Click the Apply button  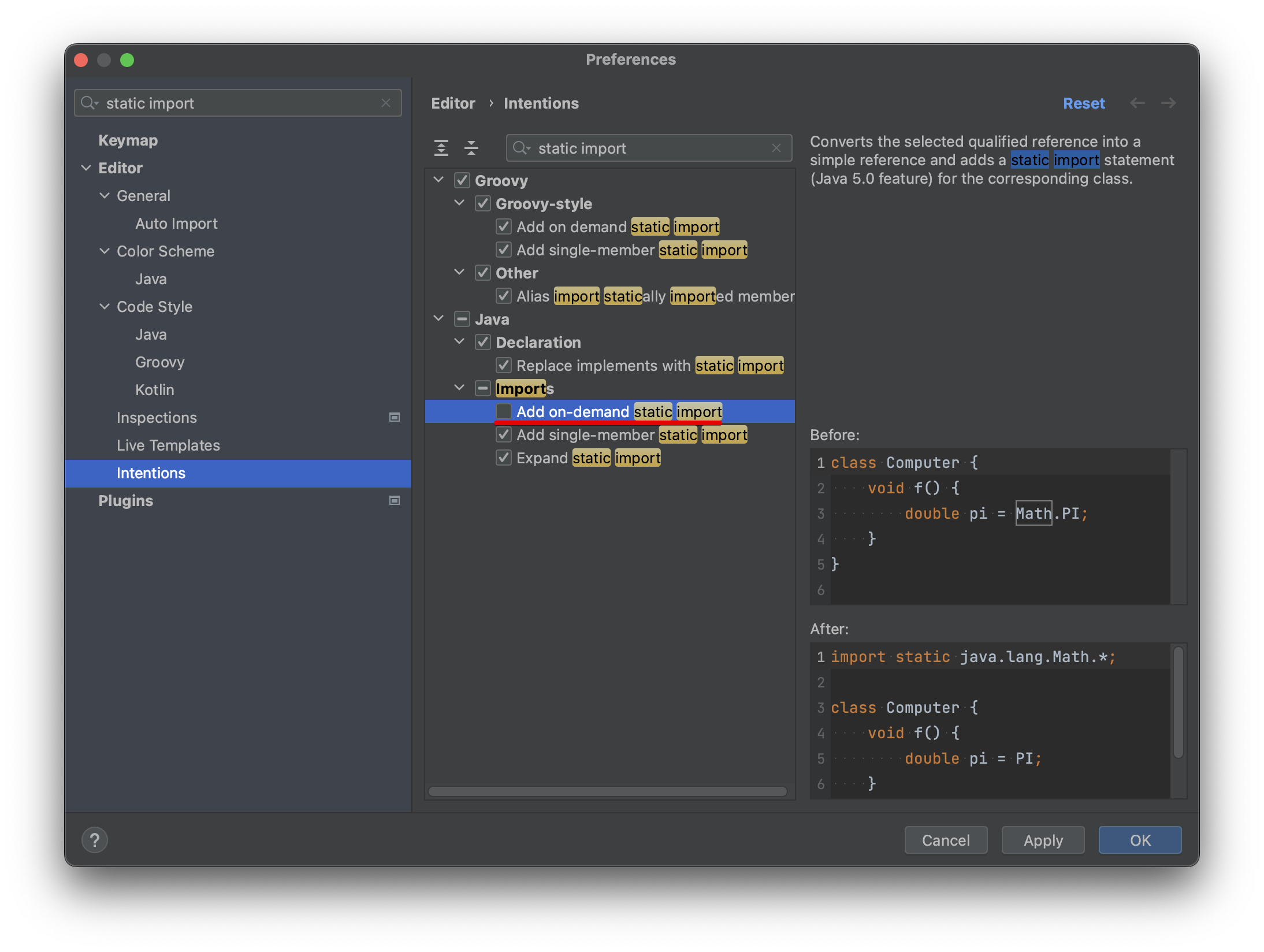[x=1043, y=839]
